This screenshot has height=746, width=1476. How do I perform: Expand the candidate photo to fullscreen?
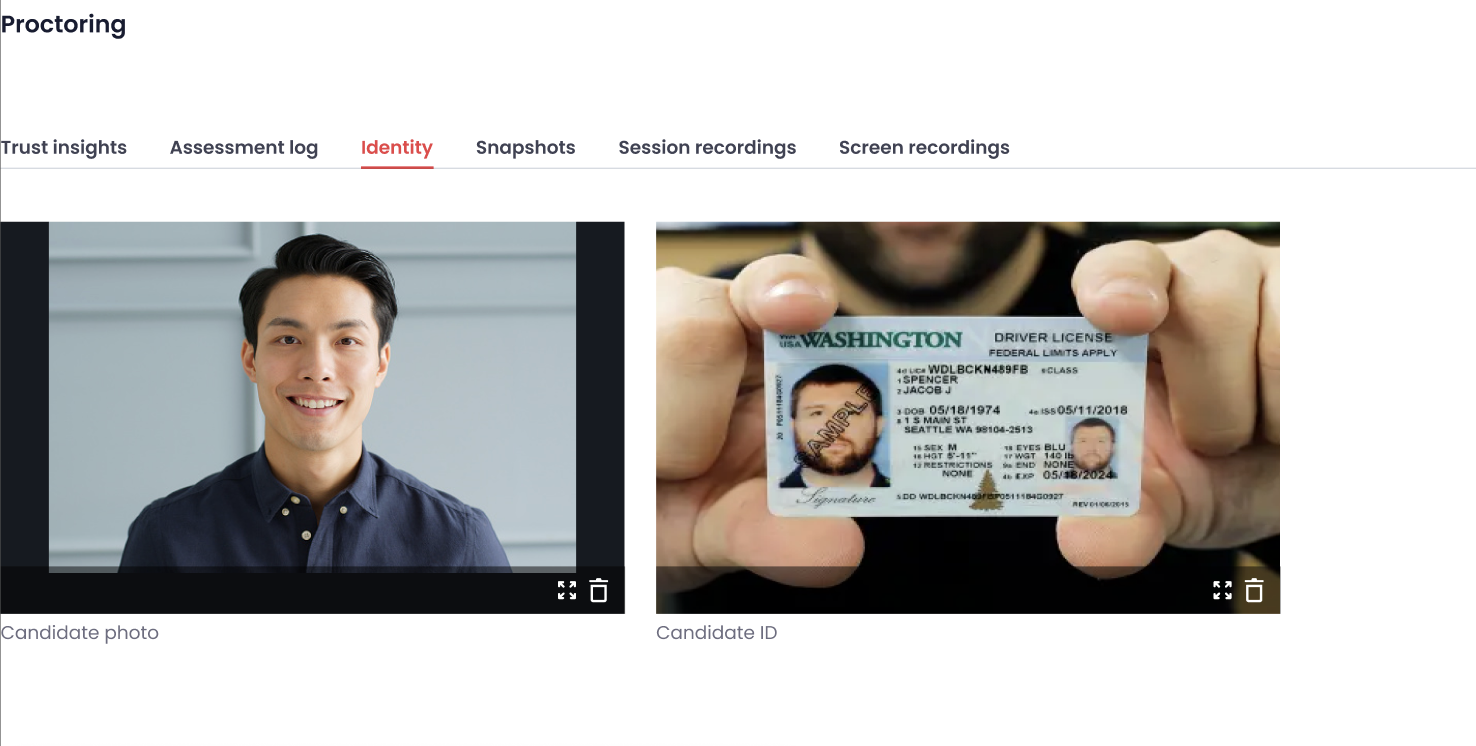(567, 590)
